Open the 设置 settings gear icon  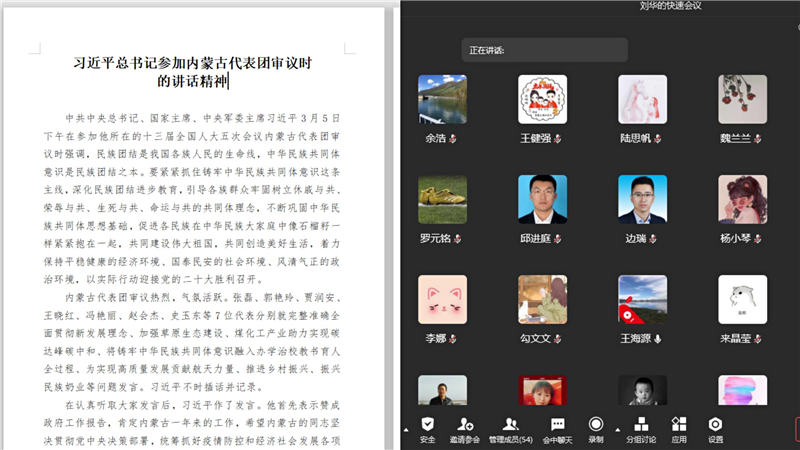point(715,424)
